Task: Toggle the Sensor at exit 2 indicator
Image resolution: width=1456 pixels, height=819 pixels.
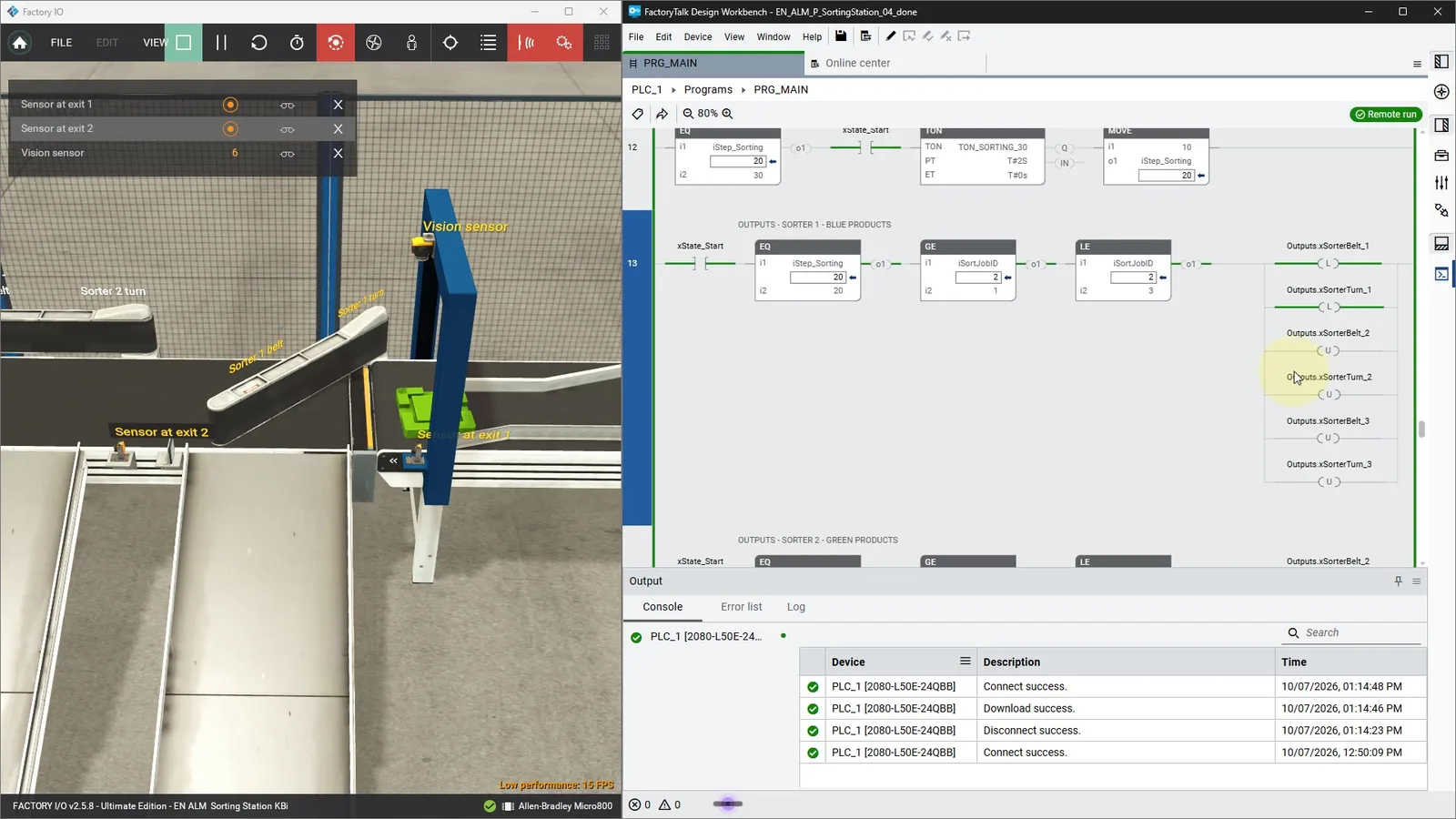Action: 230,129
